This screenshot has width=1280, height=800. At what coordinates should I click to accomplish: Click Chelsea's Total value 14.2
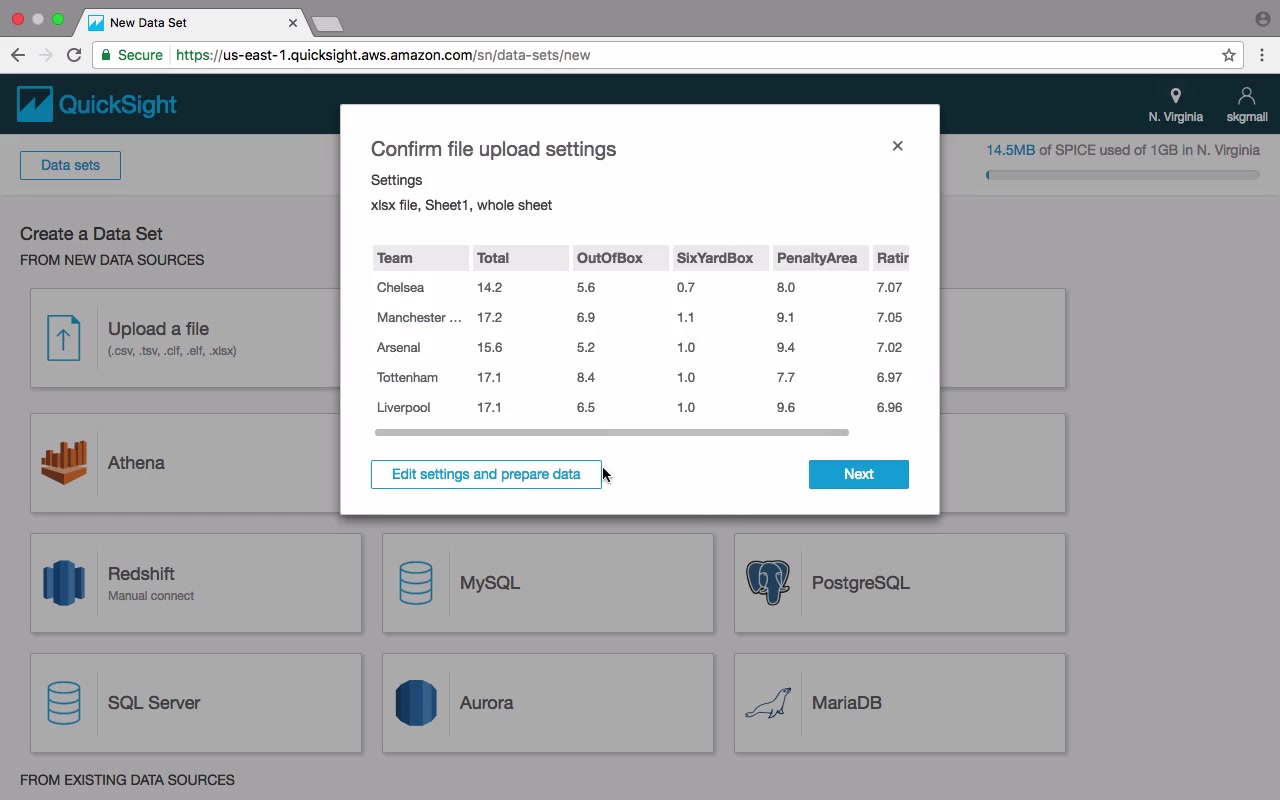click(489, 287)
